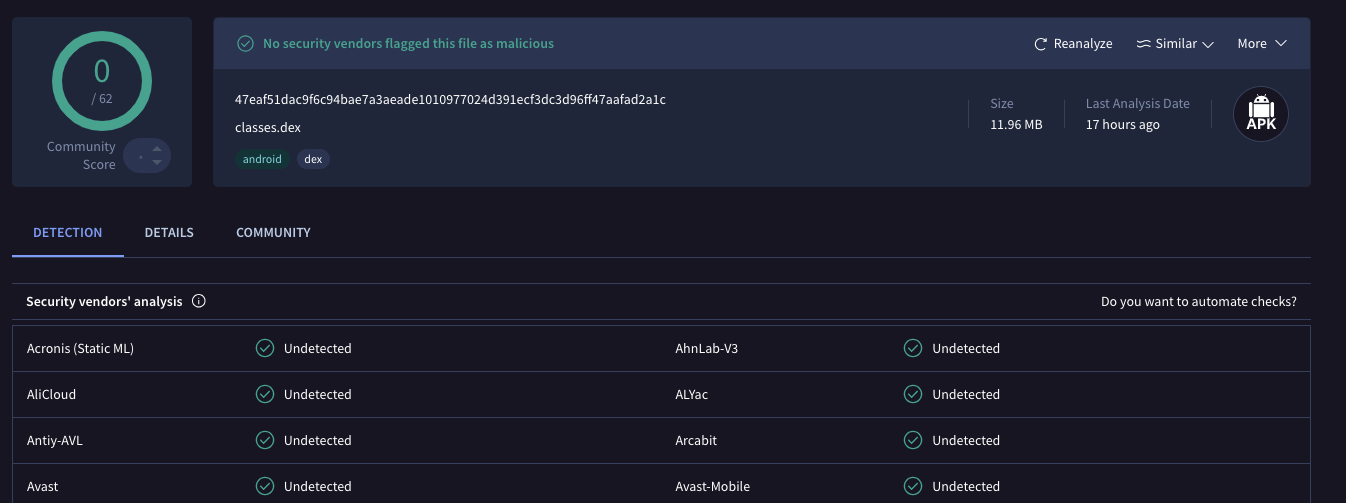Click the check icon in ALYac row
This screenshot has width=1346, height=503.
coord(913,394)
